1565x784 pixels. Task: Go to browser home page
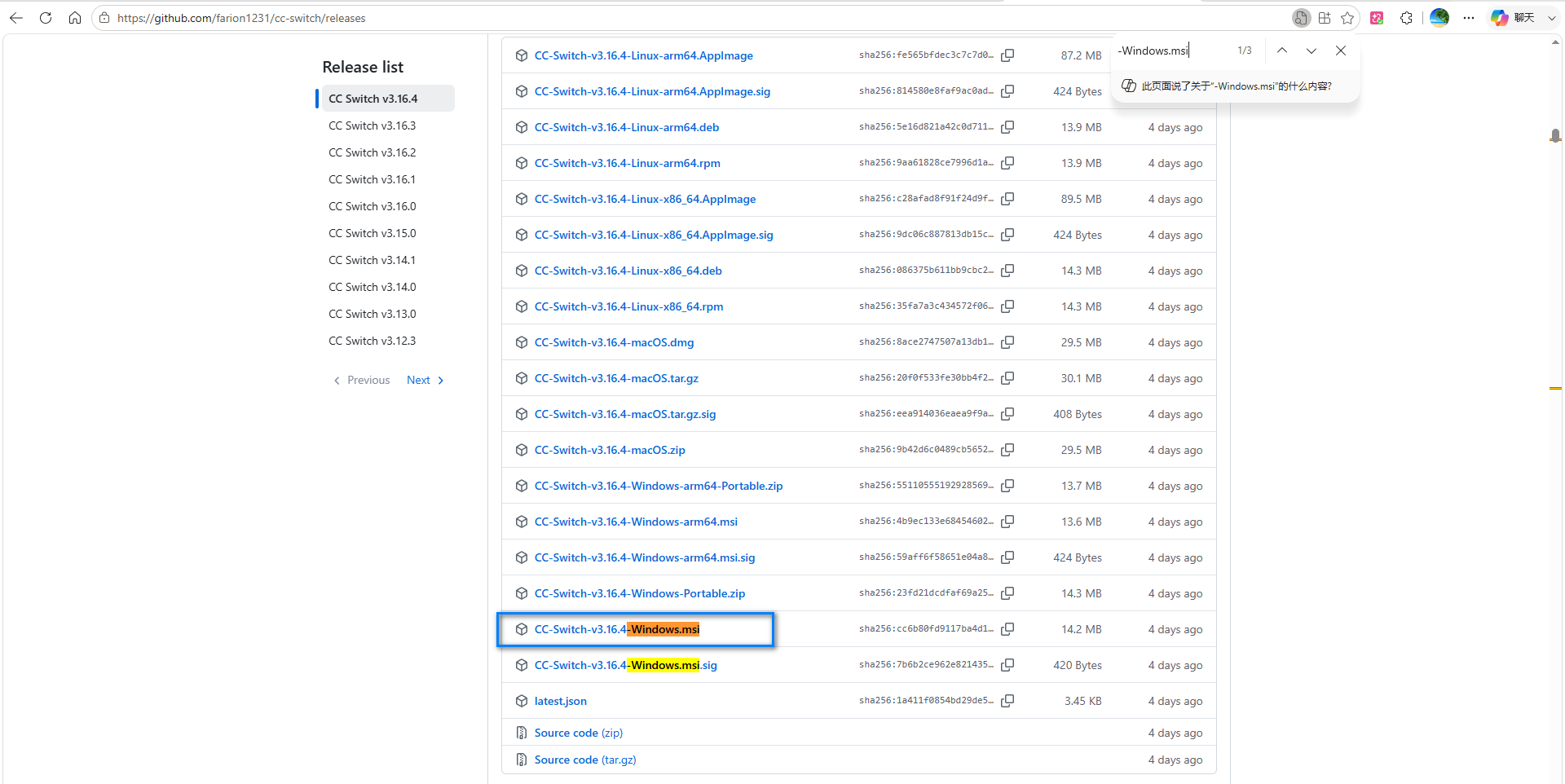tap(75, 18)
